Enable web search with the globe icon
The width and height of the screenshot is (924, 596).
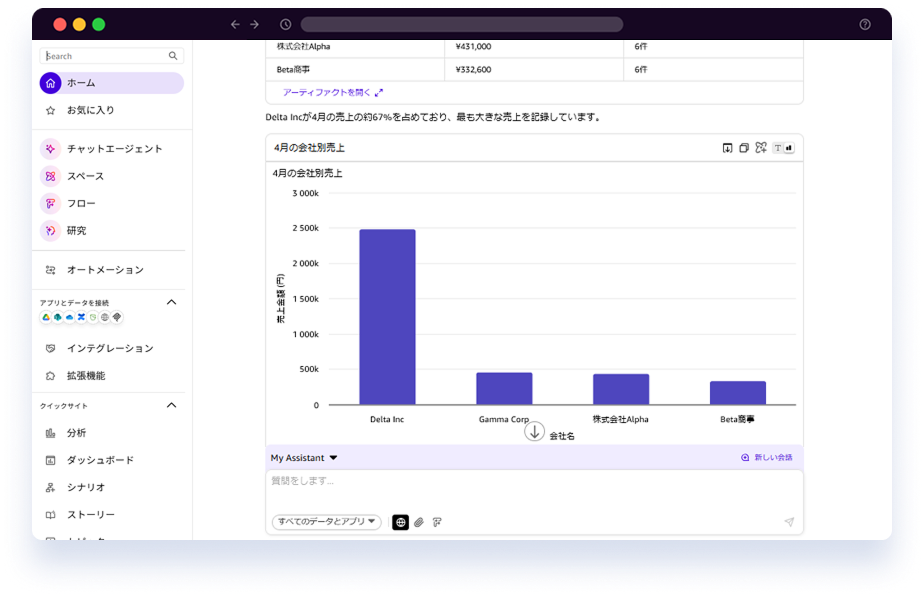[x=400, y=521]
